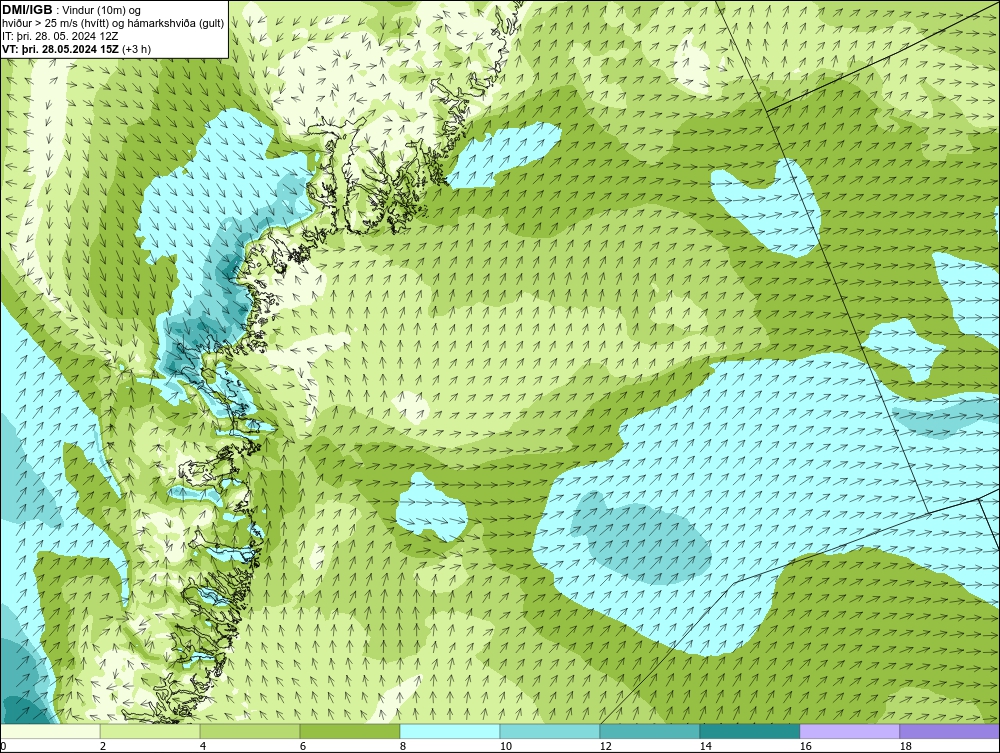Click the 'hviður > 25 m/s' legend description line

pyautogui.click(x=114, y=24)
